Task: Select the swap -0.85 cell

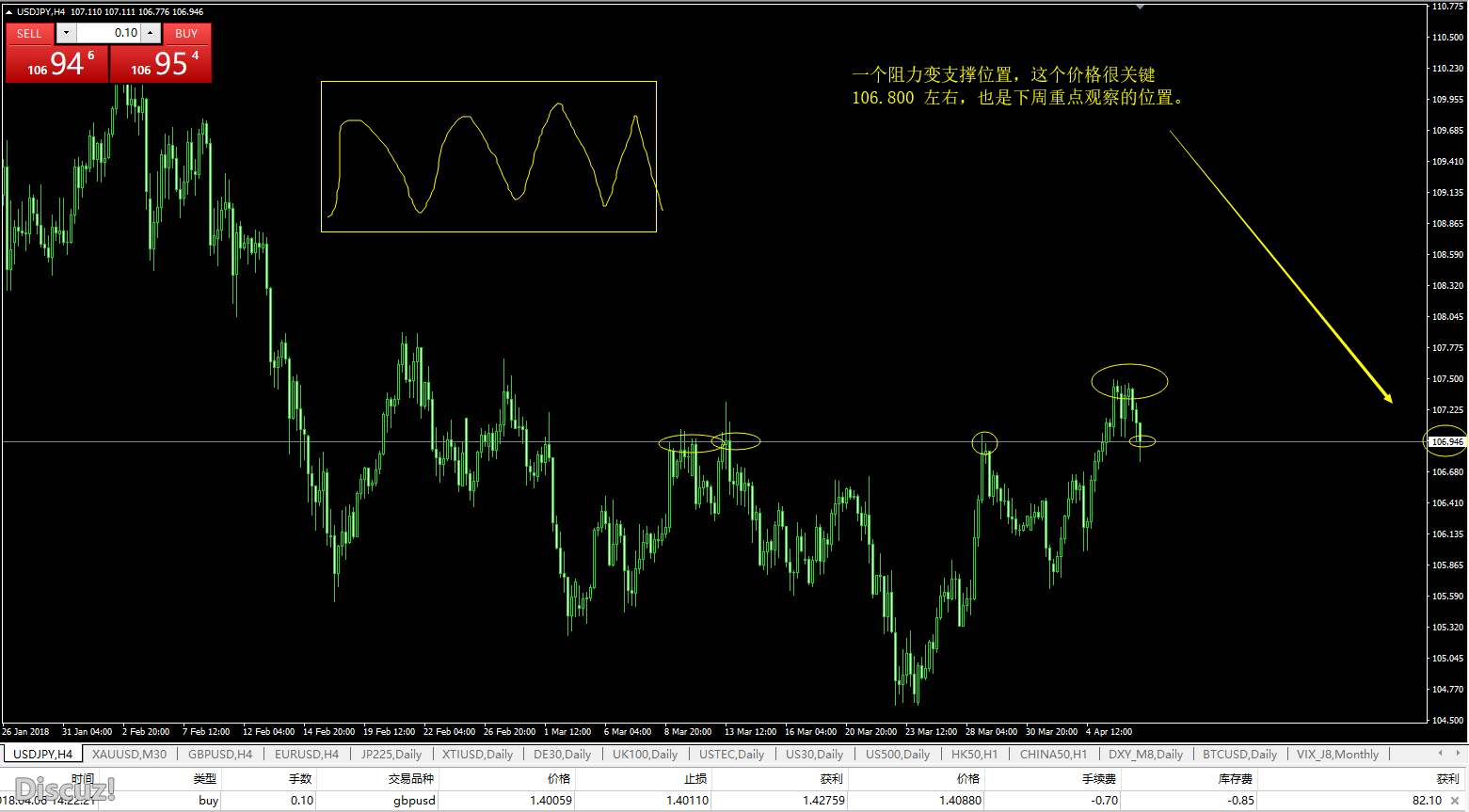Action: (x=1240, y=801)
